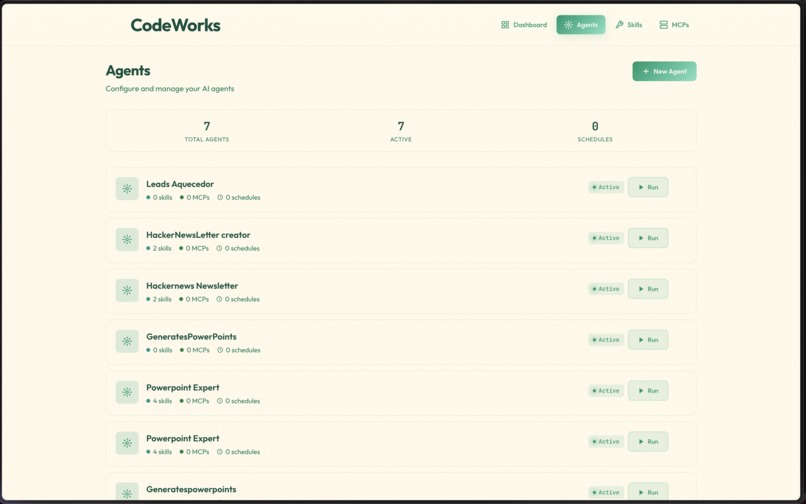This screenshot has height=504, width=806.
Task: Click the Active count stat
Action: point(401,131)
